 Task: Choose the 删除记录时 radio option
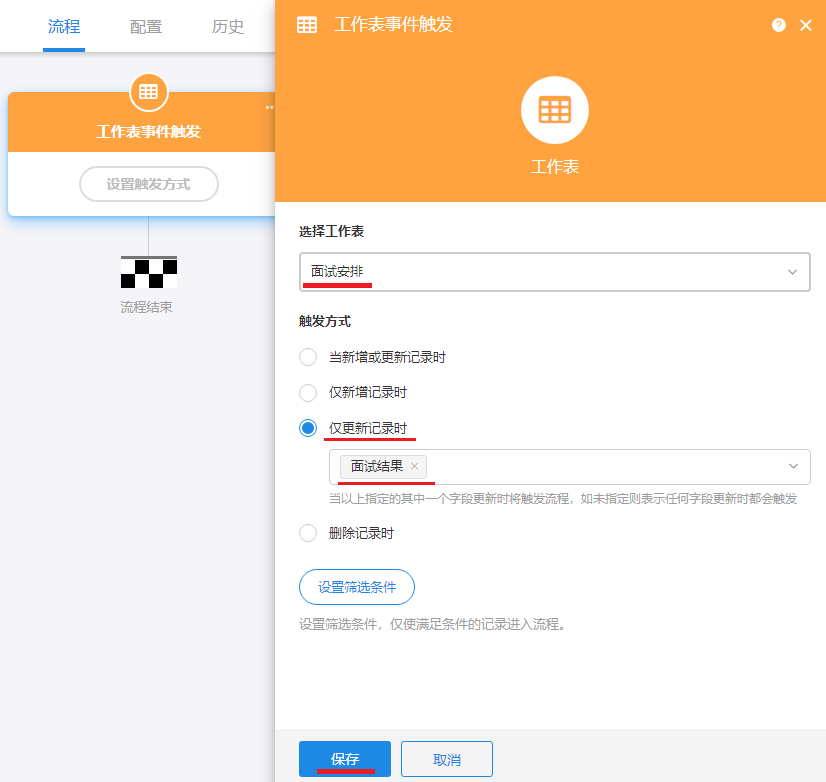(x=308, y=533)
